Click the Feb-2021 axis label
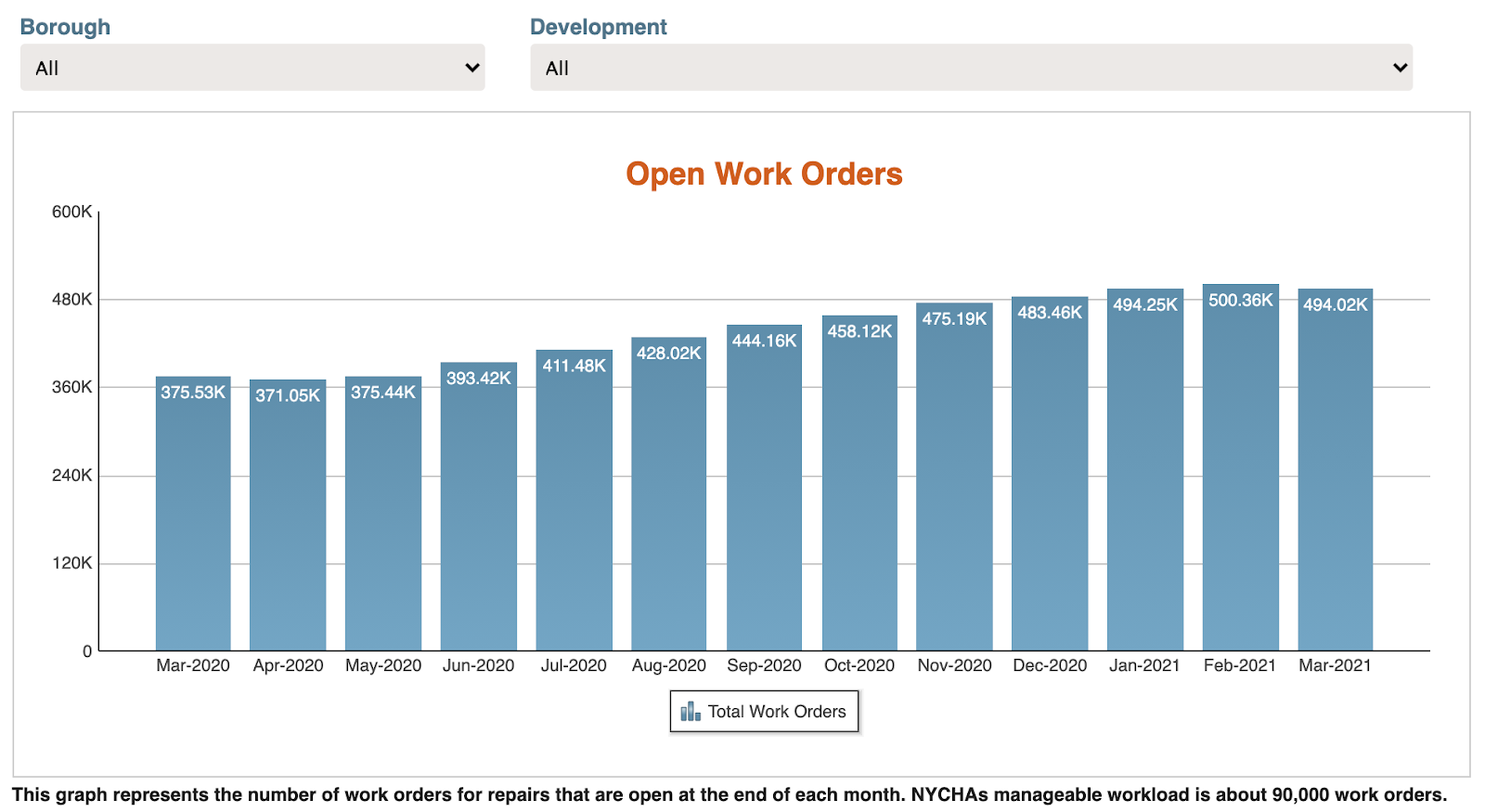Image resolution: width=1485 pixels, height=812 pixels. (1241, 665)
